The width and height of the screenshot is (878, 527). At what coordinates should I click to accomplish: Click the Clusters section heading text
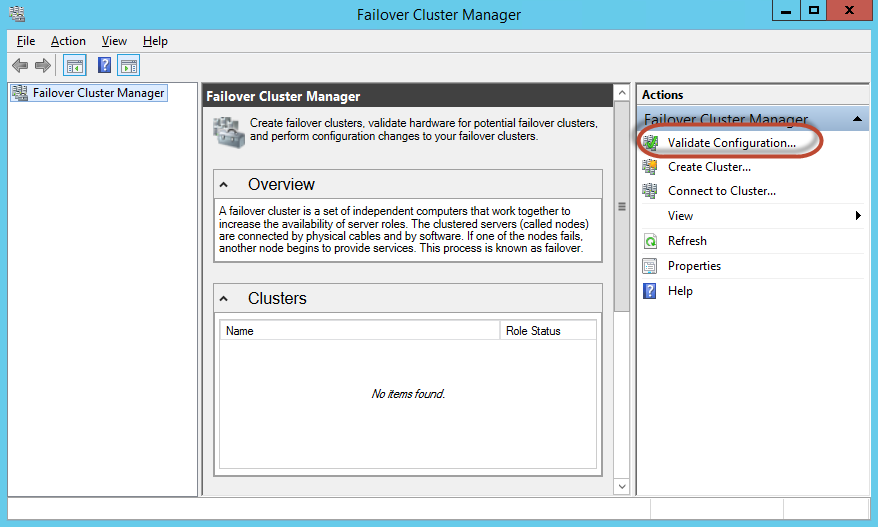[277, 299]
